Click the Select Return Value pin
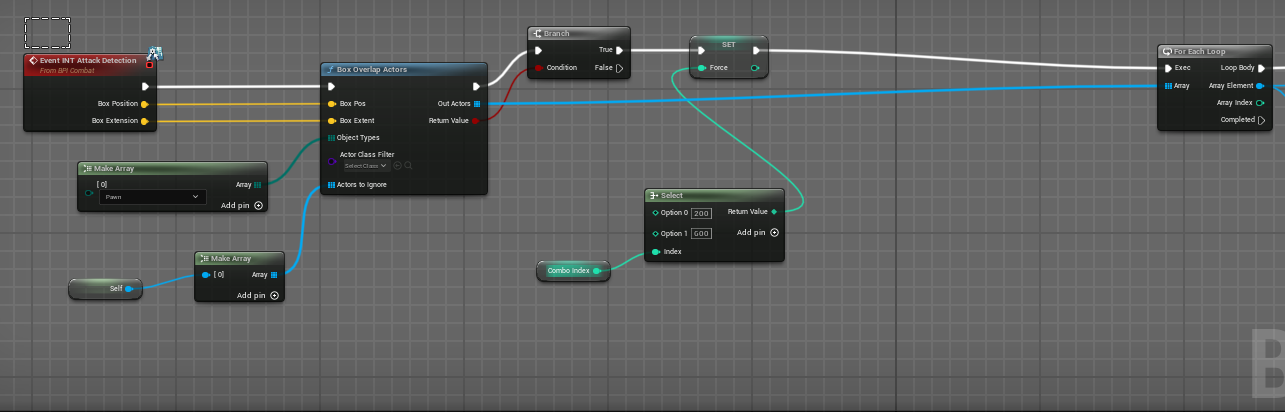Screen dimensions: 1285x412 point(774,212)
